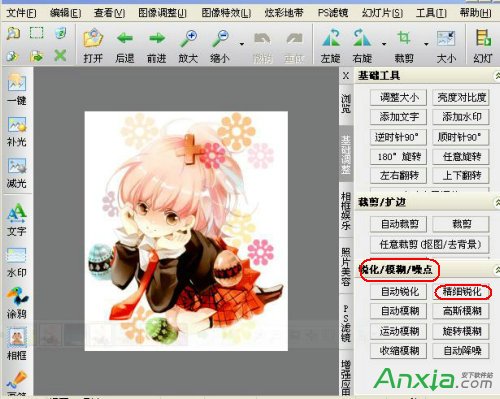
Task: Open the dropdown arrow beside 右旋
Action: 384,44
